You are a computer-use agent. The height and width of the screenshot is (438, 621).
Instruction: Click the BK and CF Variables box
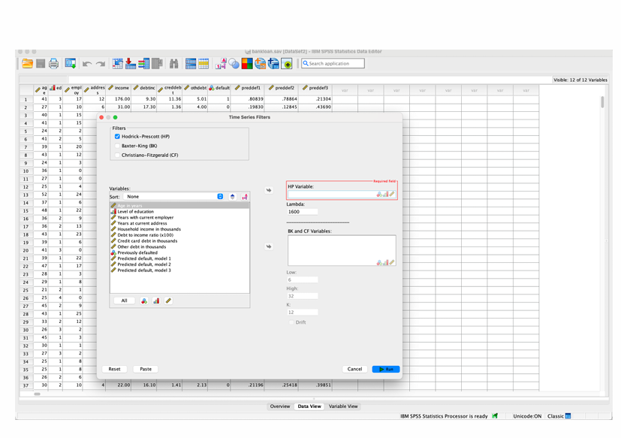[x=341, y=251]
